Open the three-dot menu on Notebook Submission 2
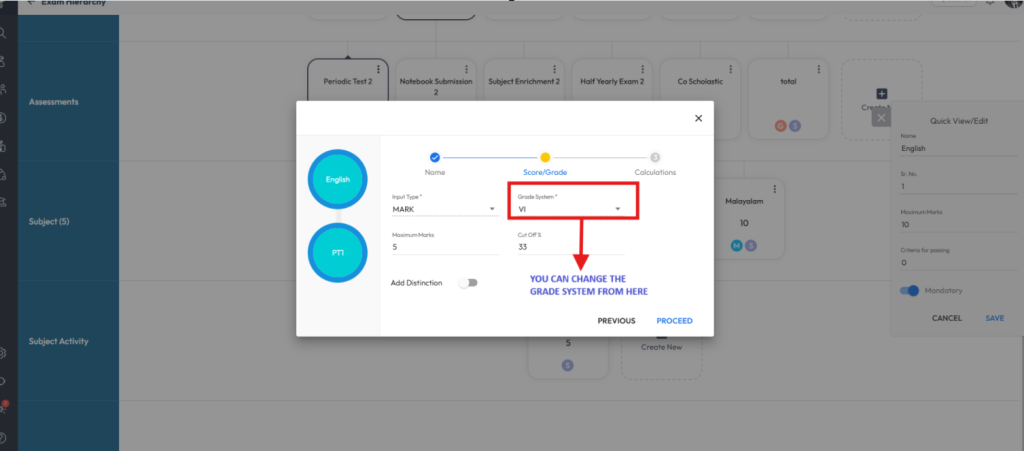The width and height of the screenshot is (1024, 451). pos(467,69)
